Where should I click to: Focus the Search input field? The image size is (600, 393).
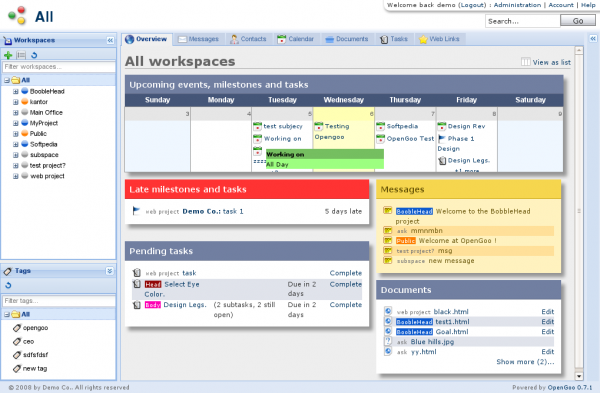tap(523, 21)
